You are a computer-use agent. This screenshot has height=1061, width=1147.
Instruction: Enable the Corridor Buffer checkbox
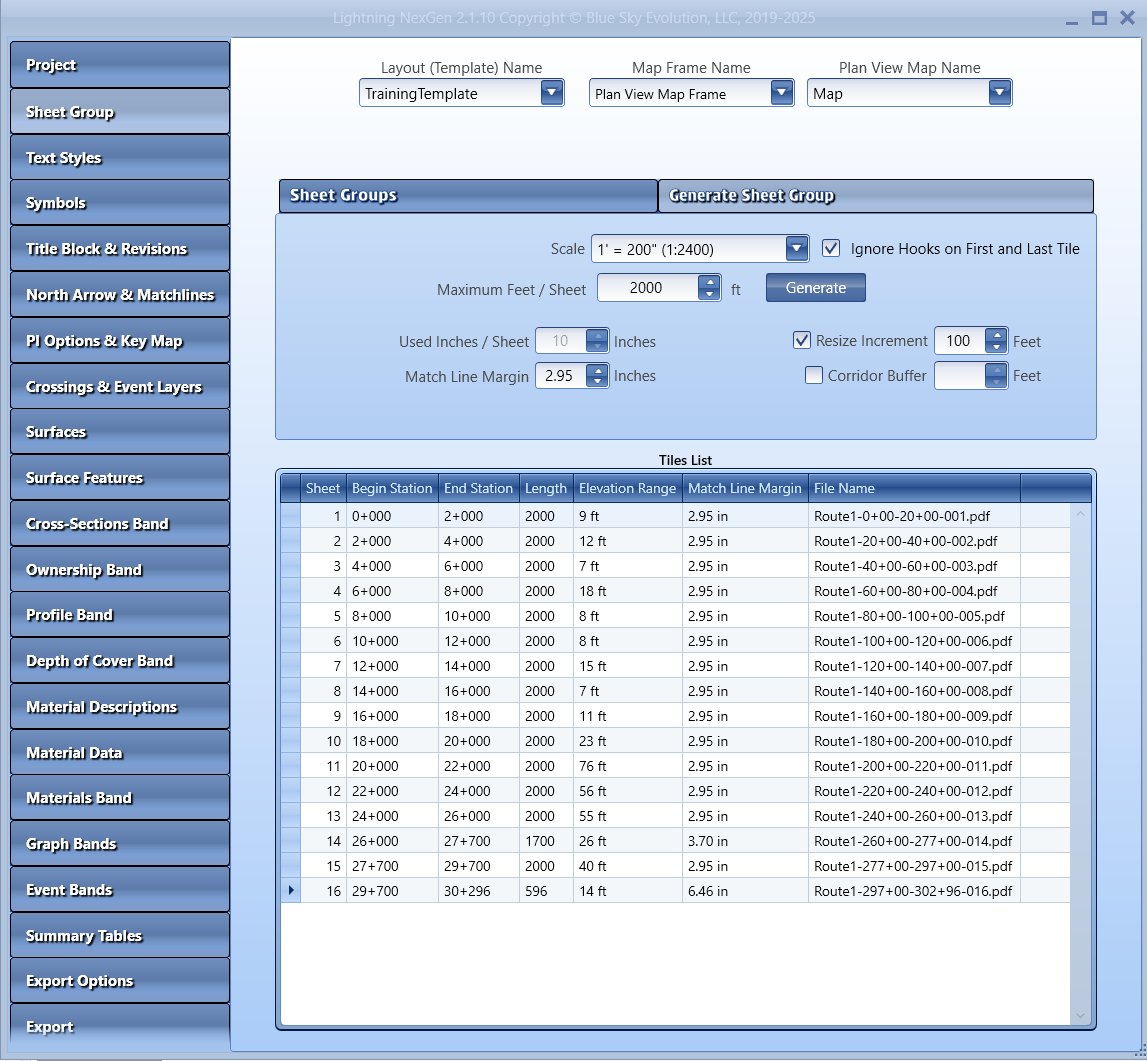(x=813, y=375)
